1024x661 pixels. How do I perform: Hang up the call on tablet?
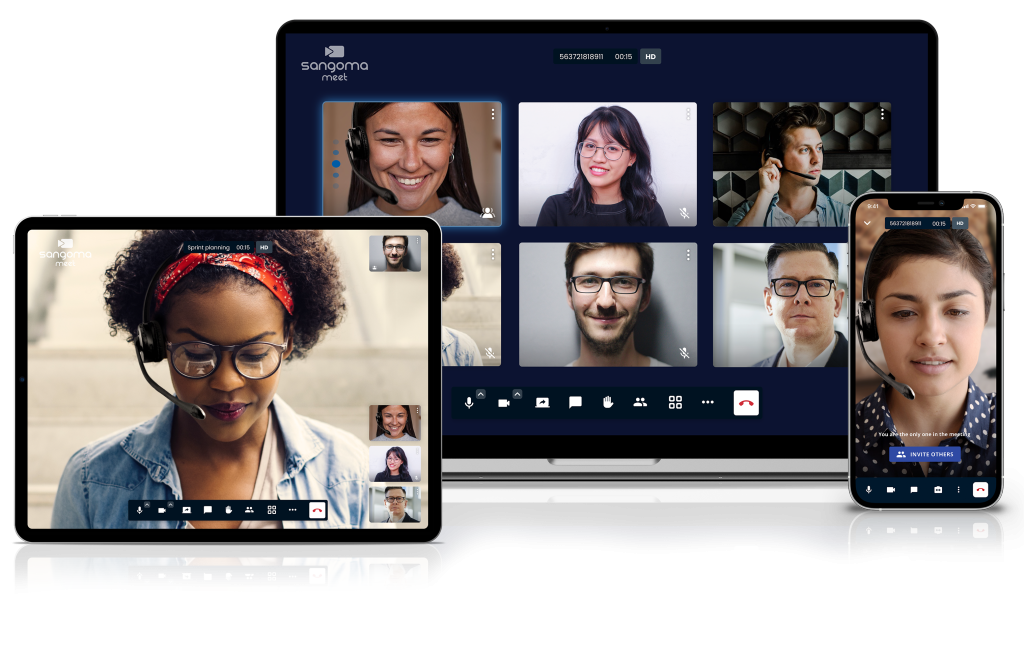[317, 509]
